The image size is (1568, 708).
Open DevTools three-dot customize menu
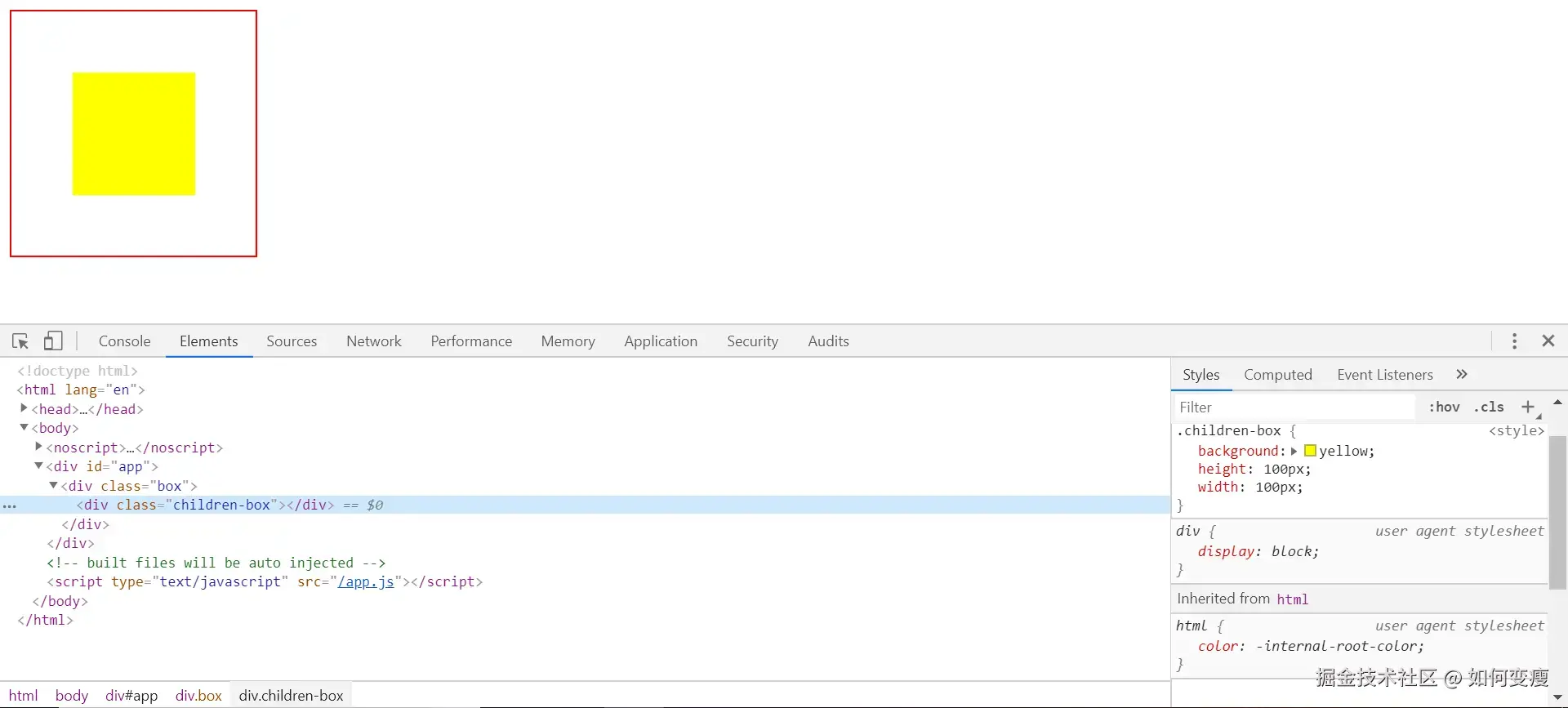[x=1514, y=341]
